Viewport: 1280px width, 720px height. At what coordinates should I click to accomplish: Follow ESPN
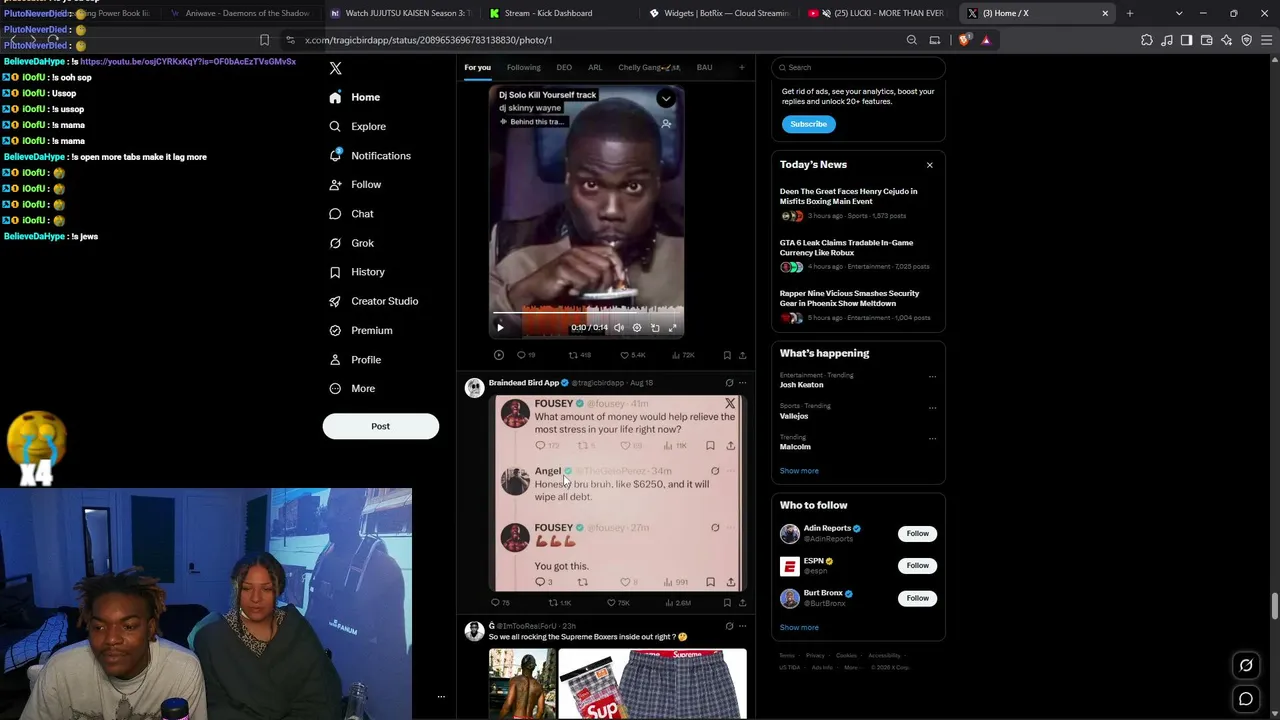[x=917, y=566]
